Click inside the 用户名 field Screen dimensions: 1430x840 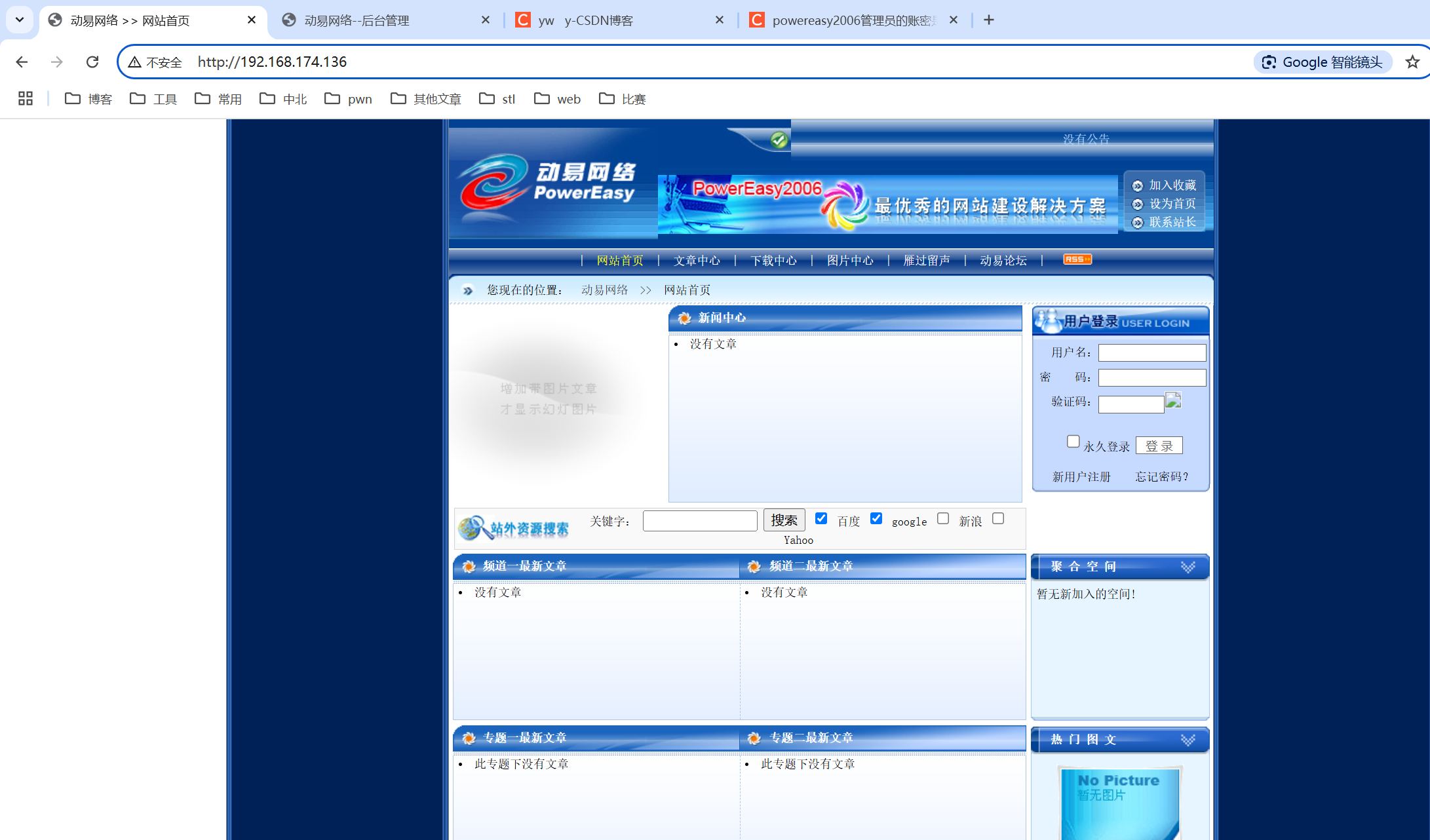pyautogui.click(x=1152, y=353)
